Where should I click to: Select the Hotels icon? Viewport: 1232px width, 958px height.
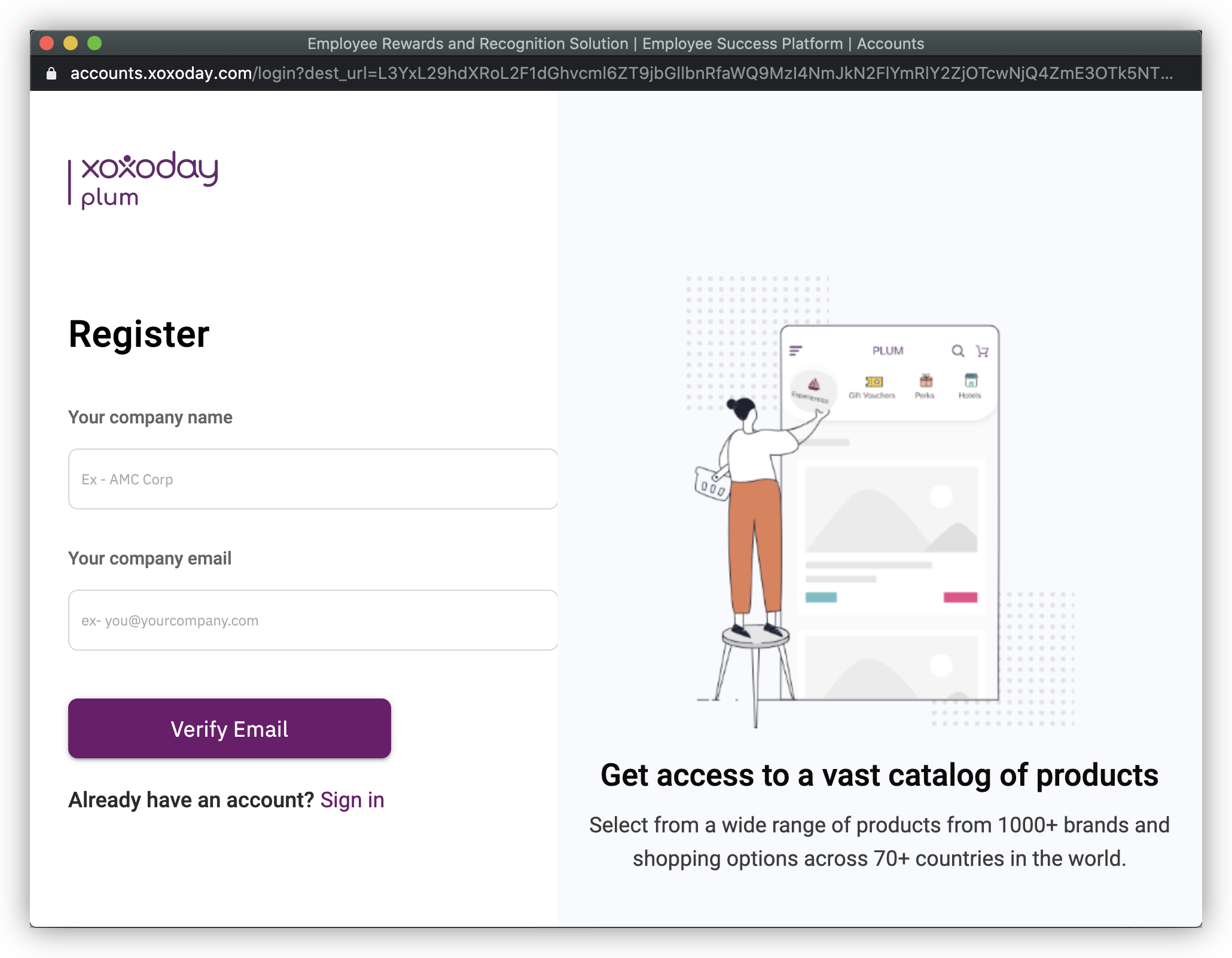pyautogui.click(x=971, y=380)
